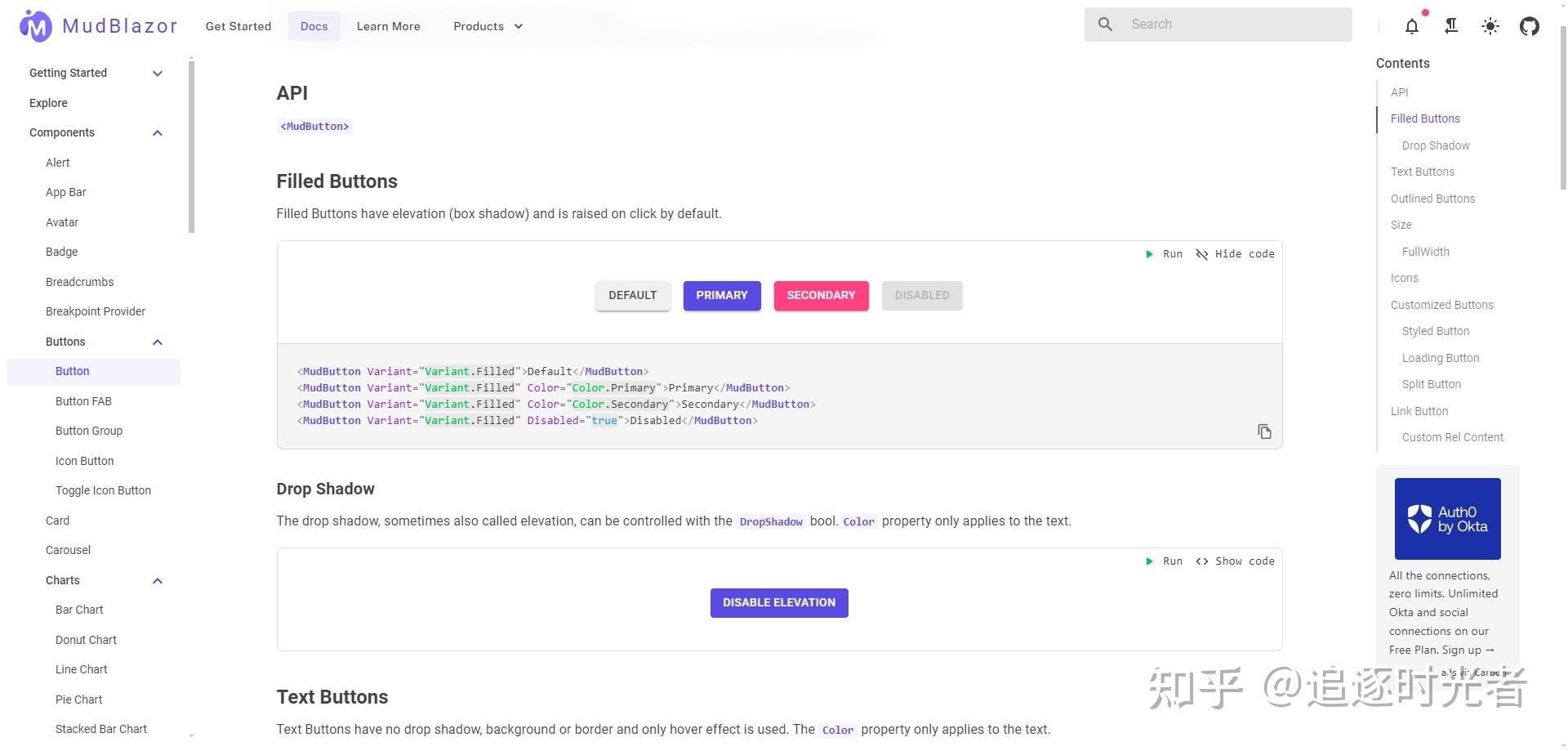The image size is (1568, 751).
Task: Open the notifications bell
Action: [x=1412, y=26]
